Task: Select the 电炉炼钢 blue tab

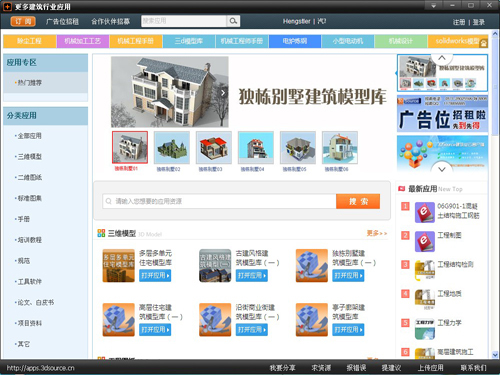Action: 295,41
